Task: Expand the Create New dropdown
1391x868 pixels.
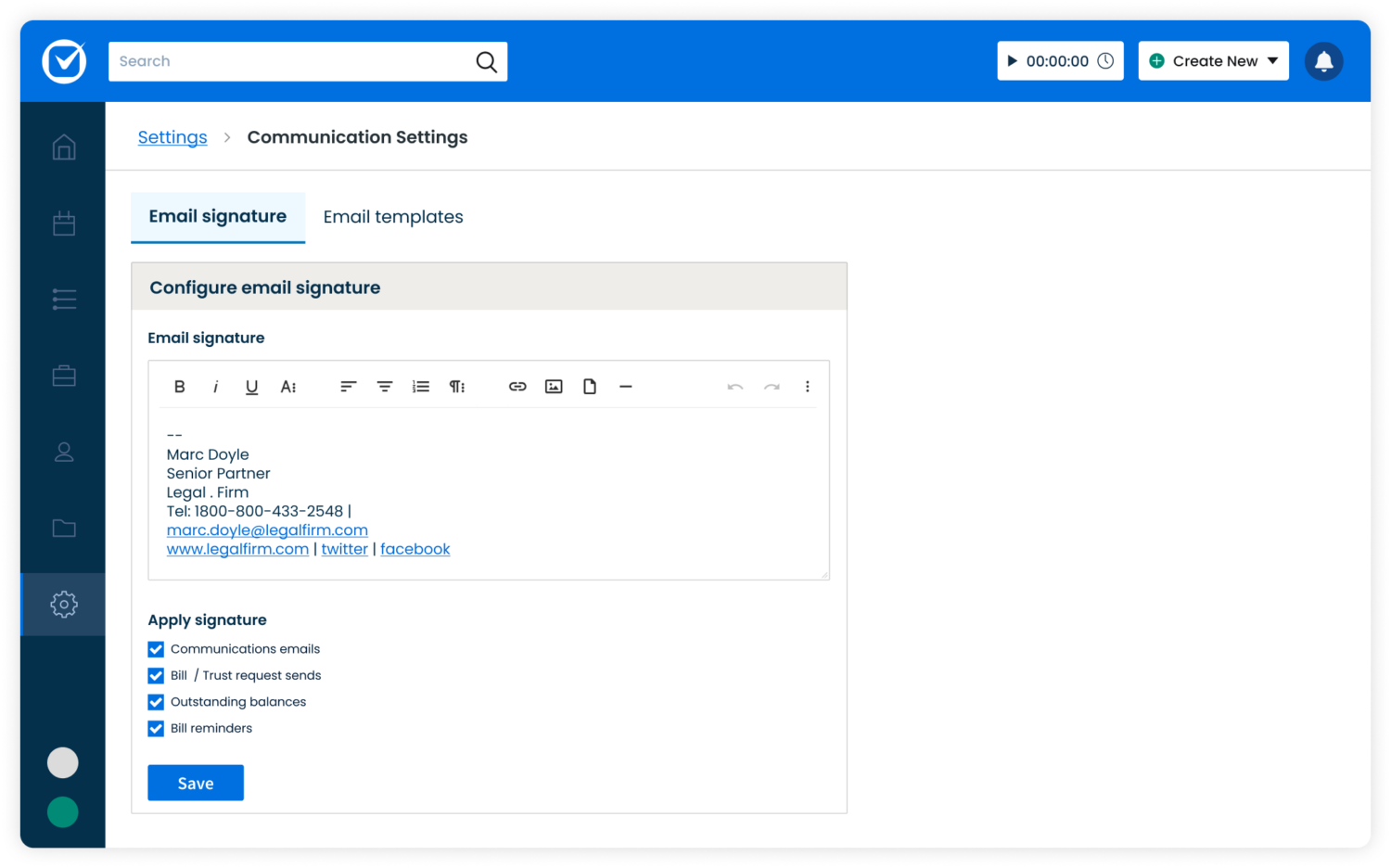Action: (x=1213, y=60)
